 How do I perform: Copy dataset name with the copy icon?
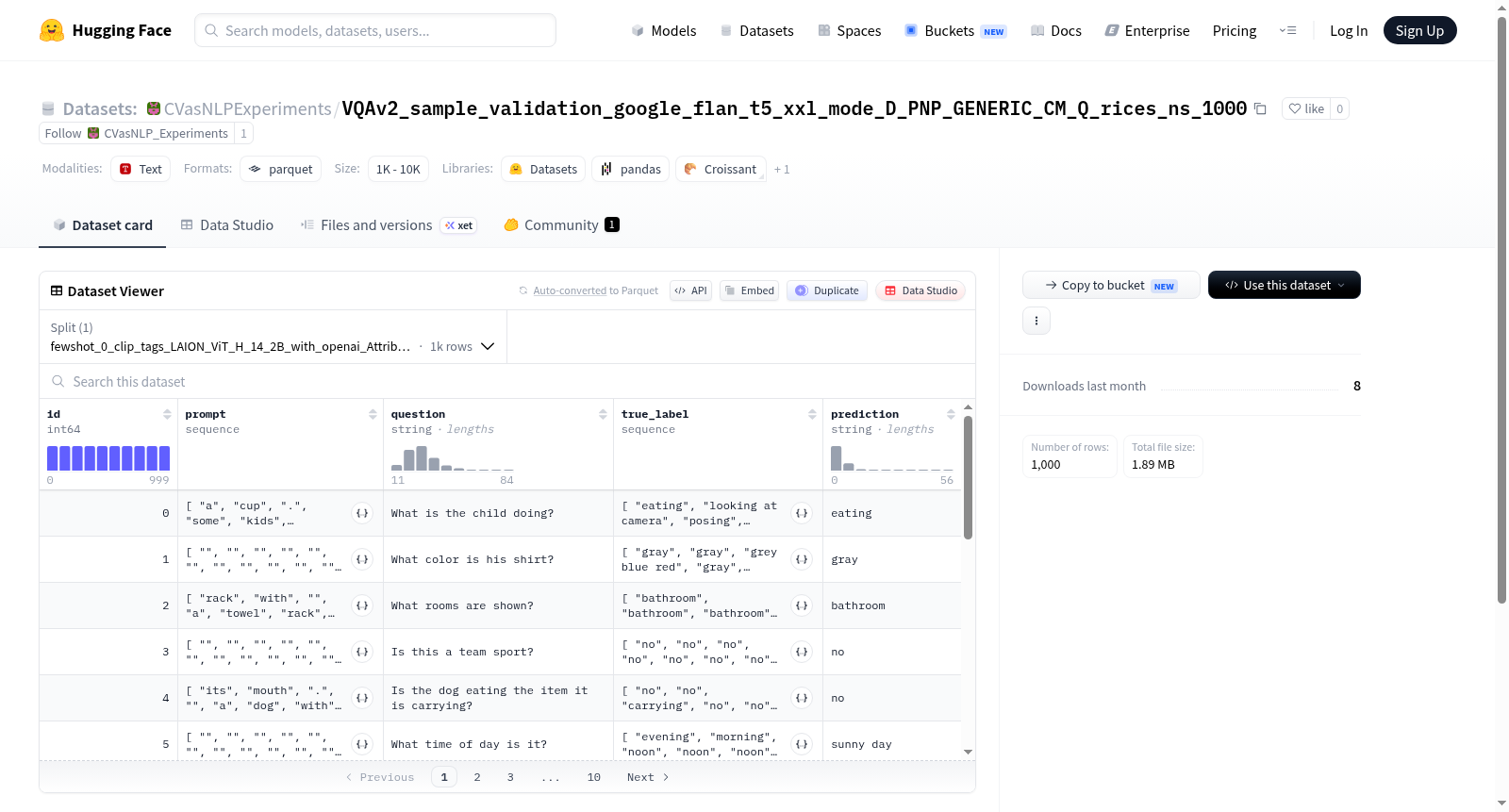tap(1260, 108)
